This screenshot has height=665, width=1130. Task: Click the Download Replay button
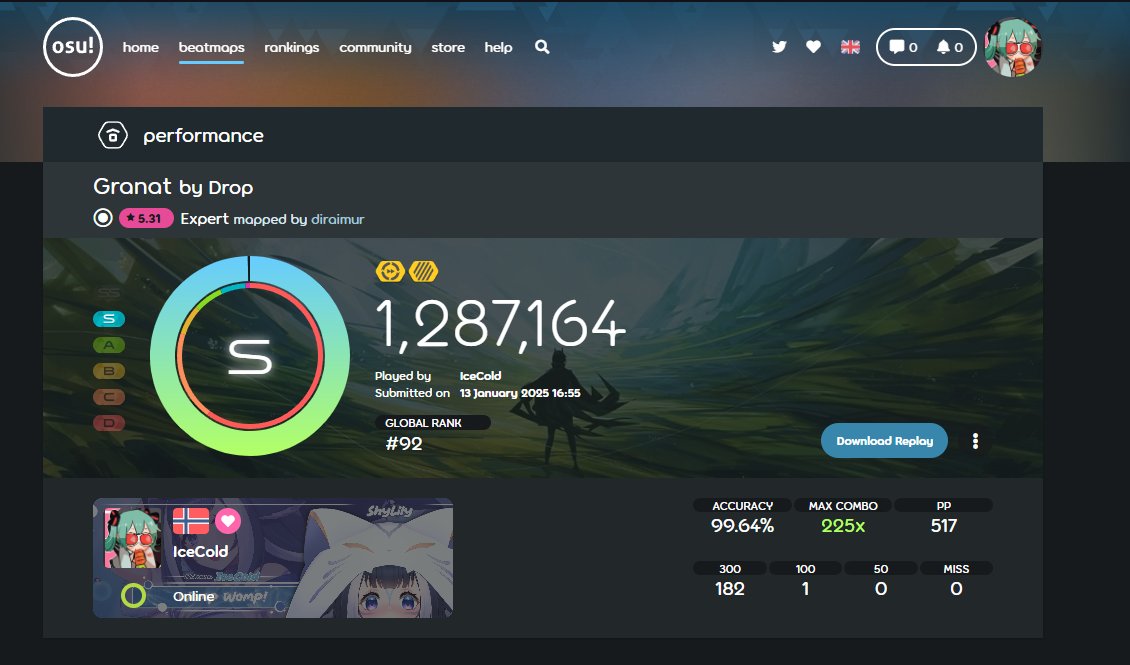point(884,441)
